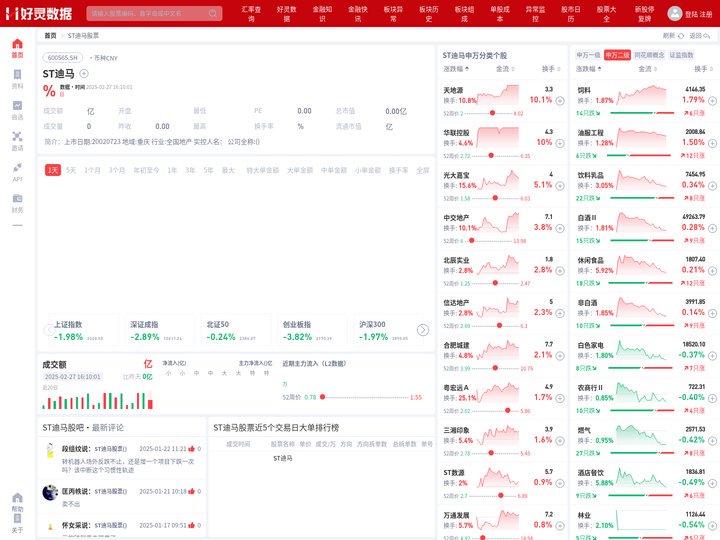Open 上证指数 index card
The width and height of the screenshot is (720, 540).
(x=82, y=331)
